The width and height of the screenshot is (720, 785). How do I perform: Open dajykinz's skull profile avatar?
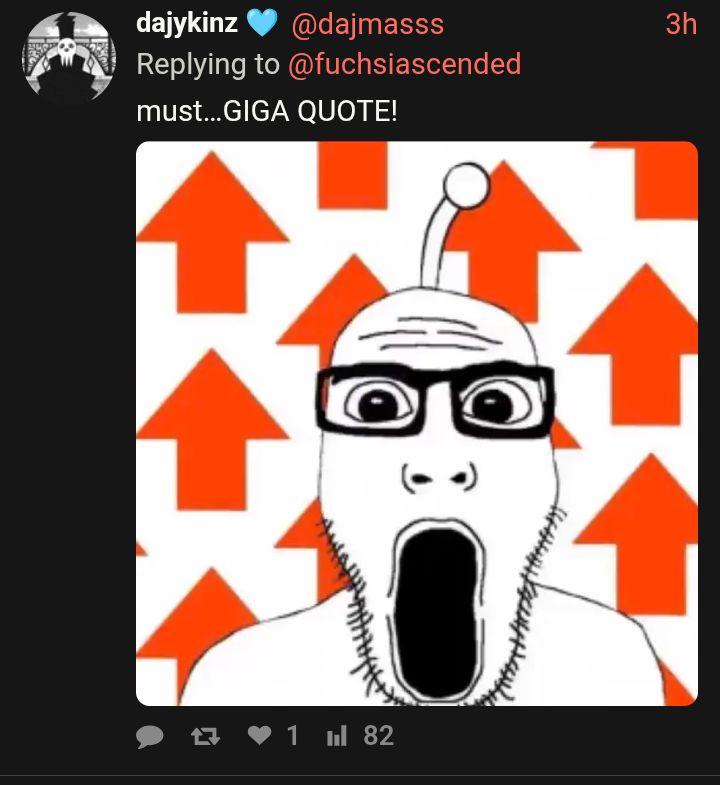[69, 56]
